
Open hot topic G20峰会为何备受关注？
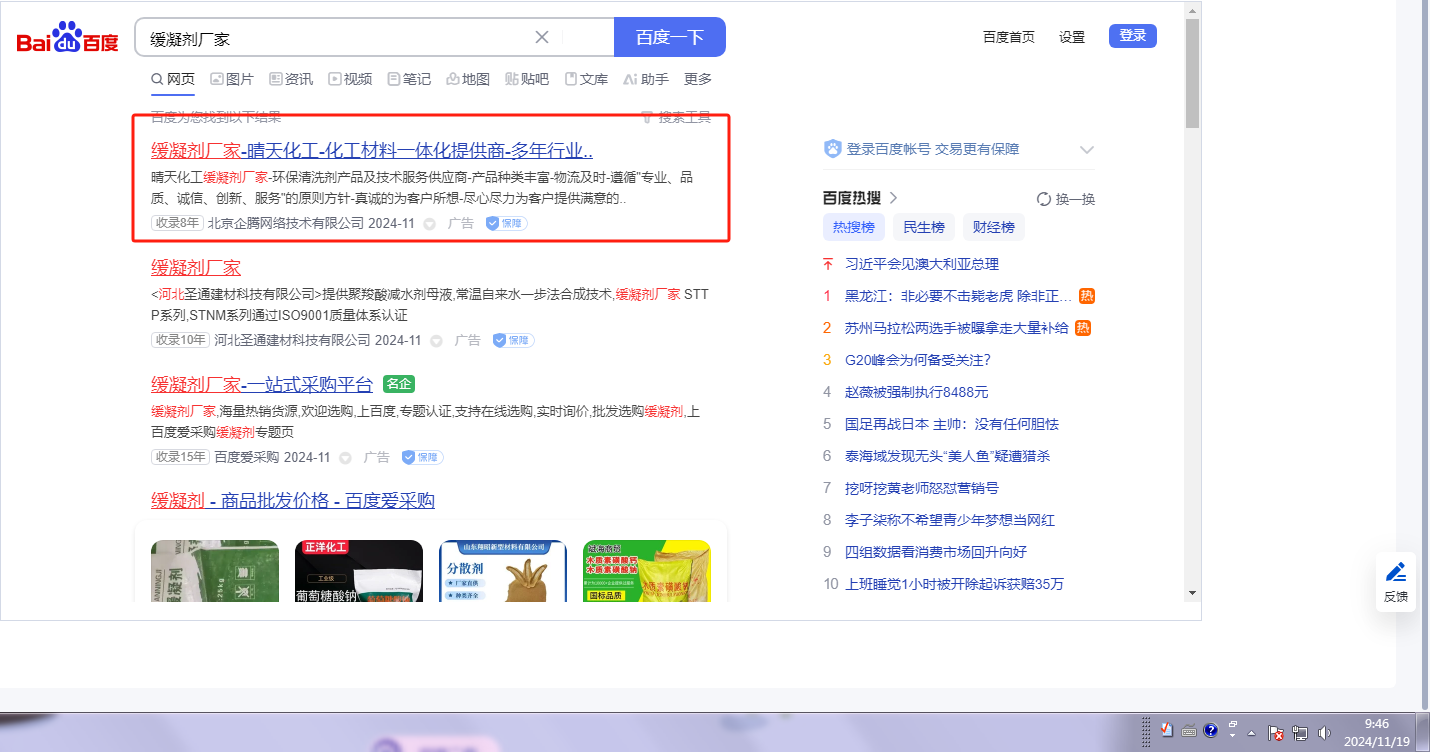tap(918, 360)
